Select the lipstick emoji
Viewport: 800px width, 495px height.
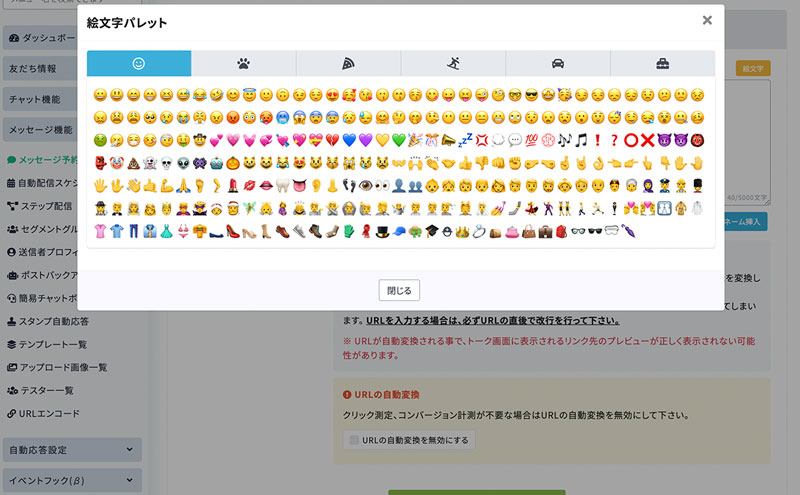click(233, 186)
